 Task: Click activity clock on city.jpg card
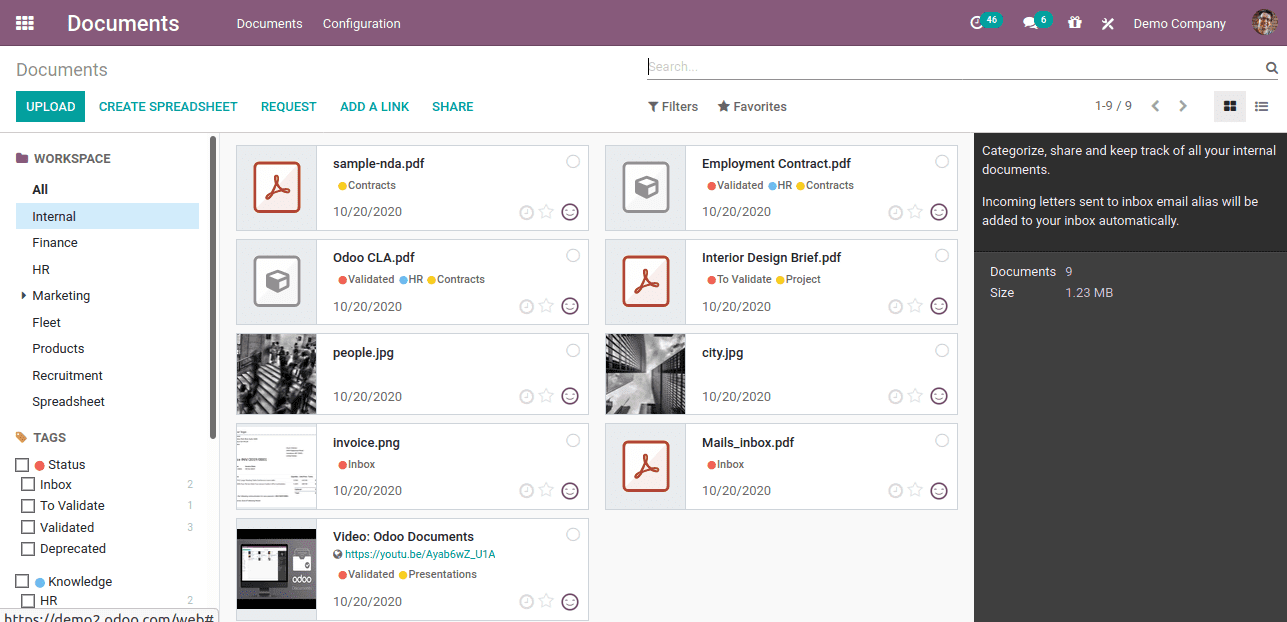[896, 396]
